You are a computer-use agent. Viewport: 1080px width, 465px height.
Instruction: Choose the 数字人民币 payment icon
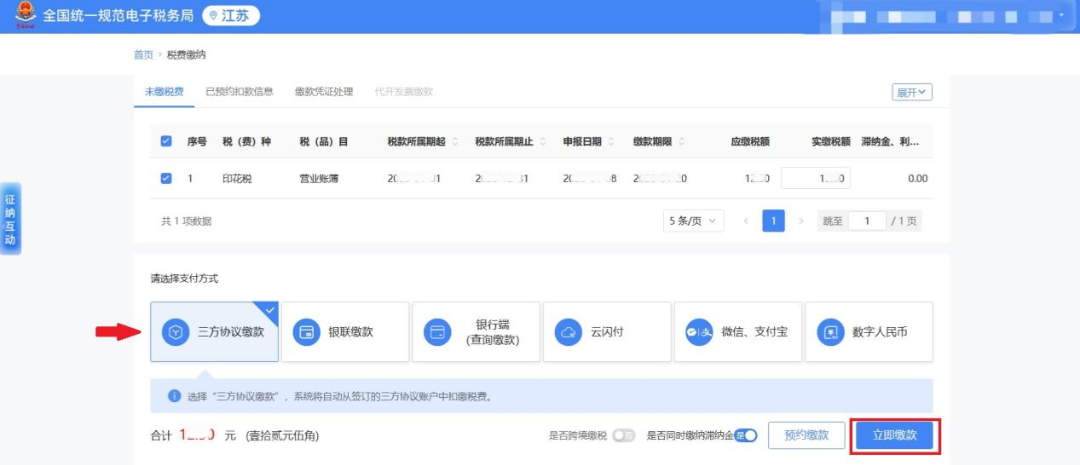click(x=830, y=331)
